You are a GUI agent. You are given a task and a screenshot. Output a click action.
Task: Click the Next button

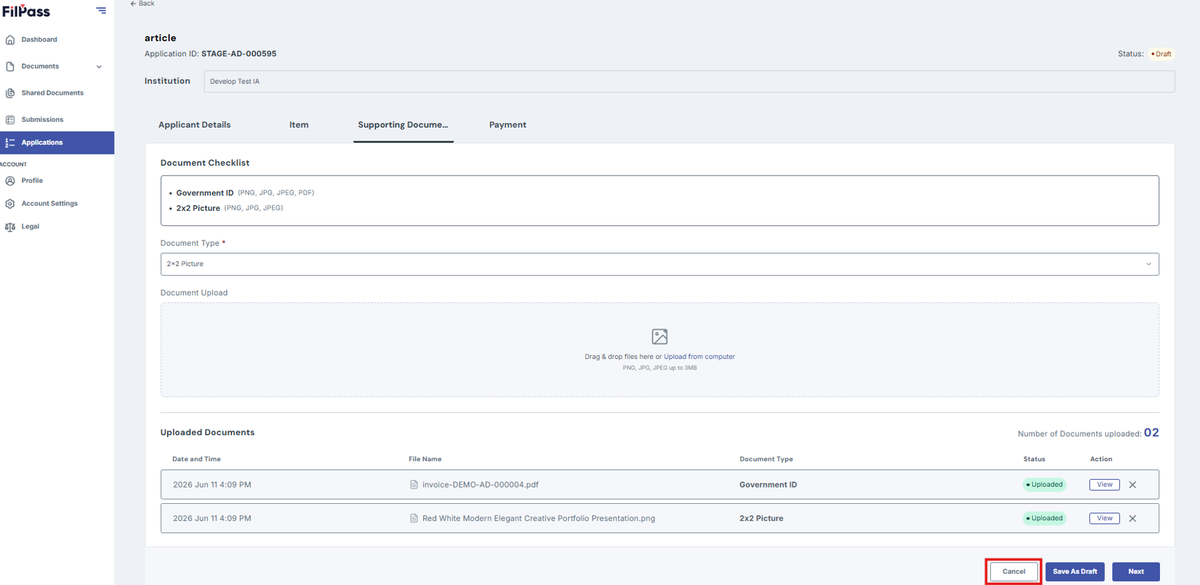pyautogui.click(x=1136, y=571)
